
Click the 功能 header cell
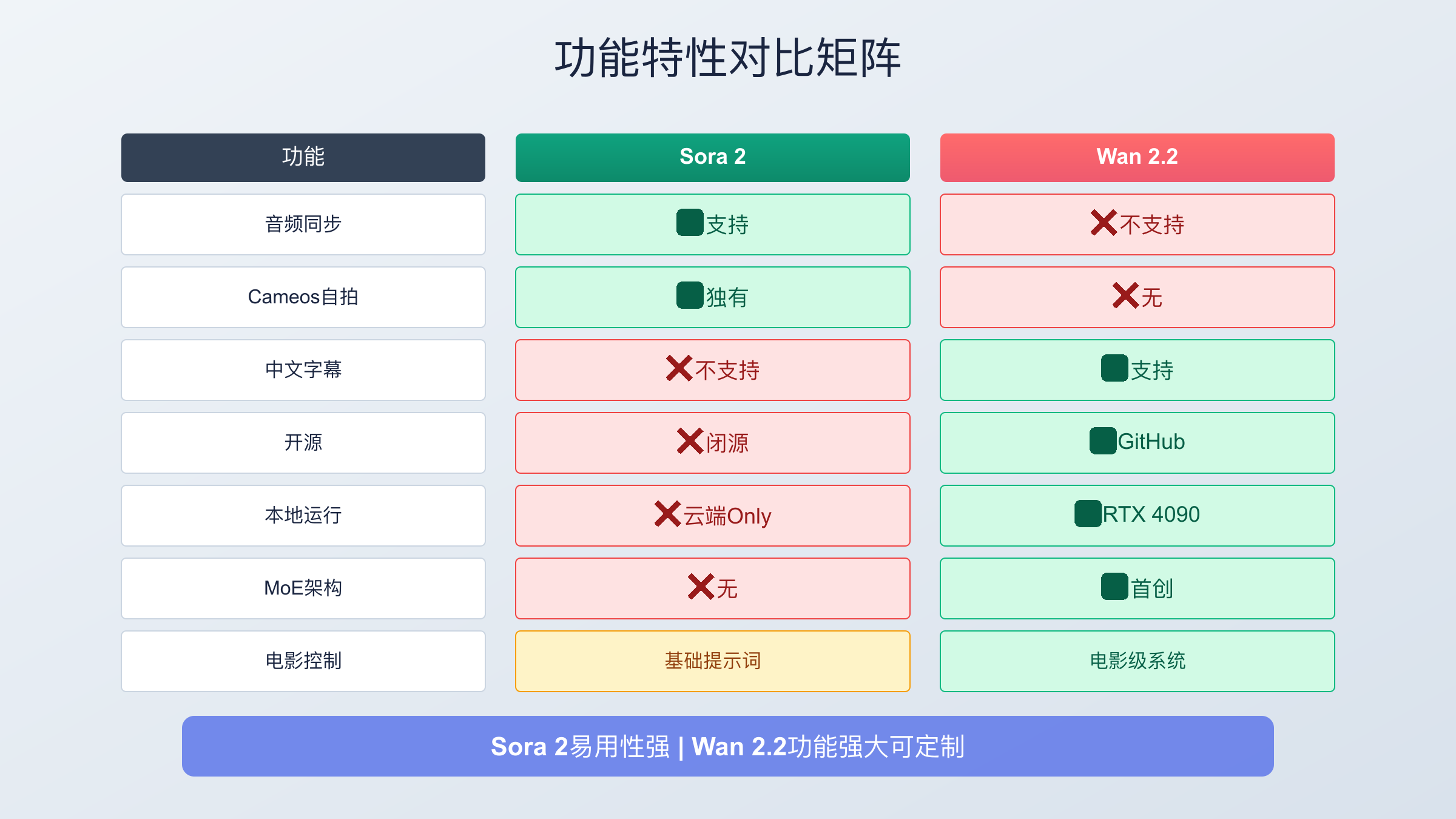(x=303, y=157)
